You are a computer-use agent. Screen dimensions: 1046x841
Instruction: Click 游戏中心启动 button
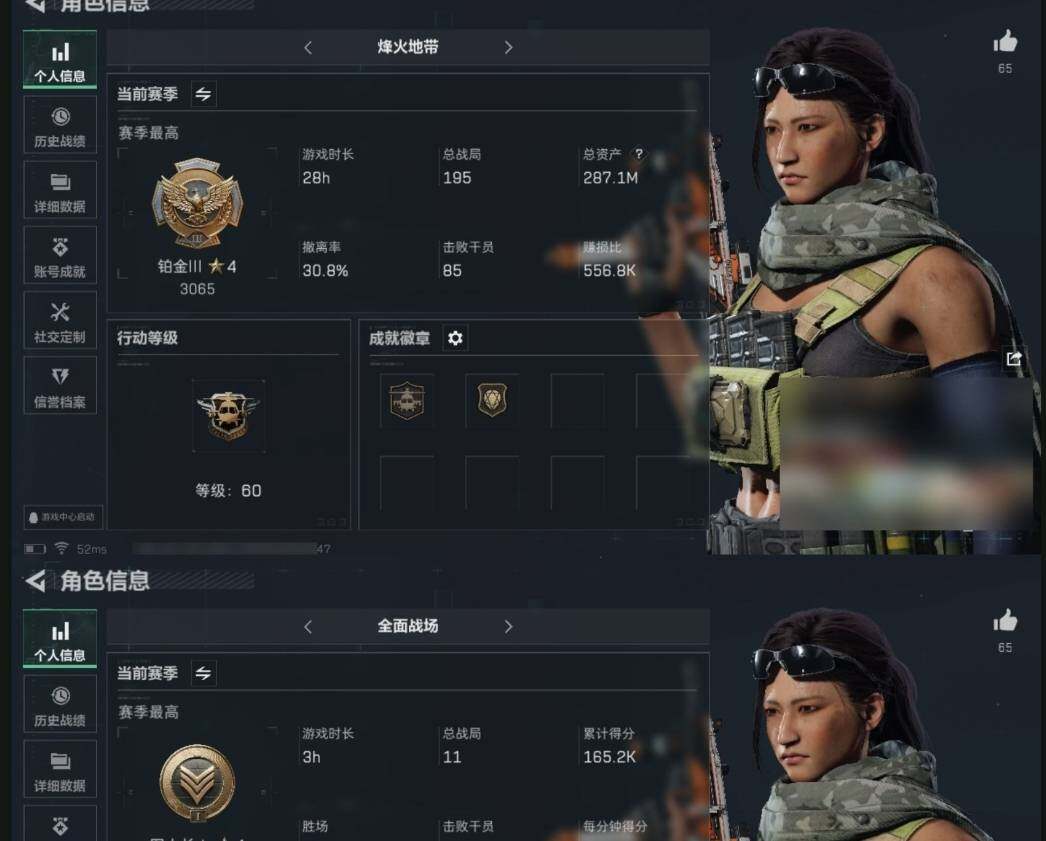click(x=63, y=517)
